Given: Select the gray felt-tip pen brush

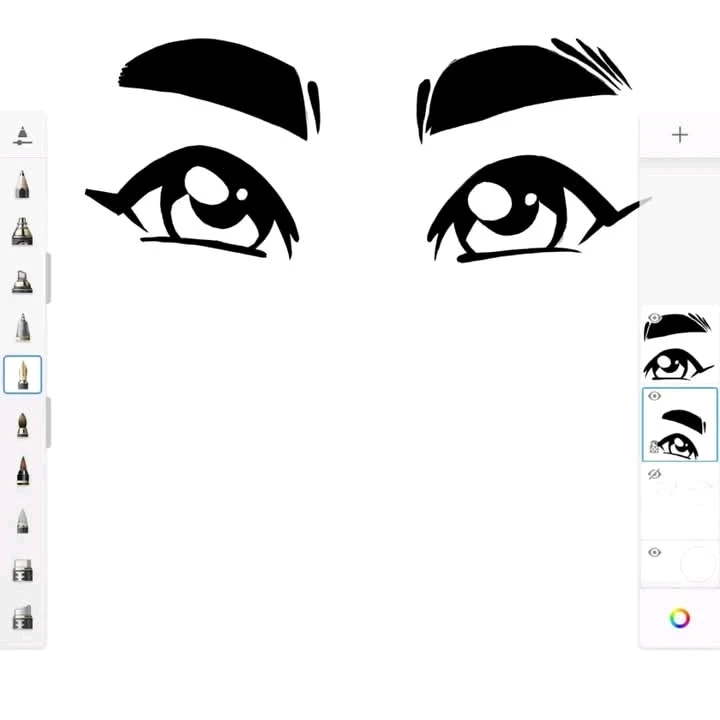Looking at the screenshot, I should point(22,328).
